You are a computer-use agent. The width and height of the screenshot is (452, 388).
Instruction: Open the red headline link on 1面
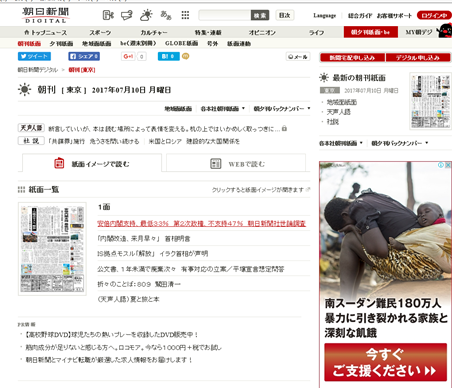[x=201, y=223]
